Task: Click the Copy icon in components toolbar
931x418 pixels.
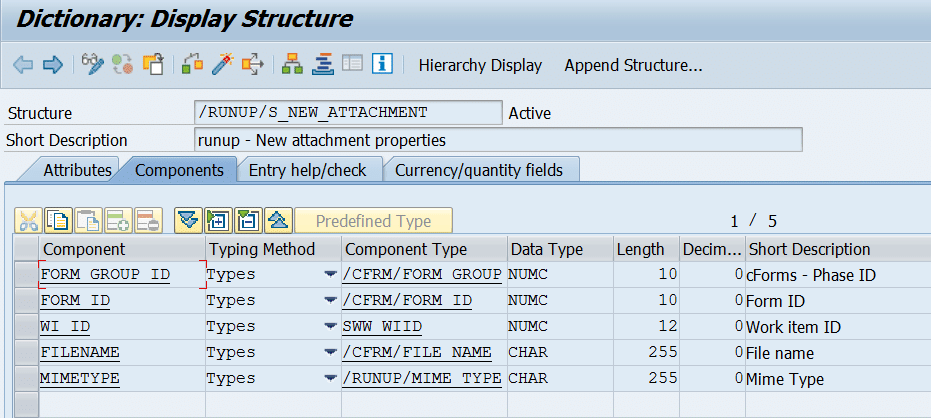Action: click(59, 221)
